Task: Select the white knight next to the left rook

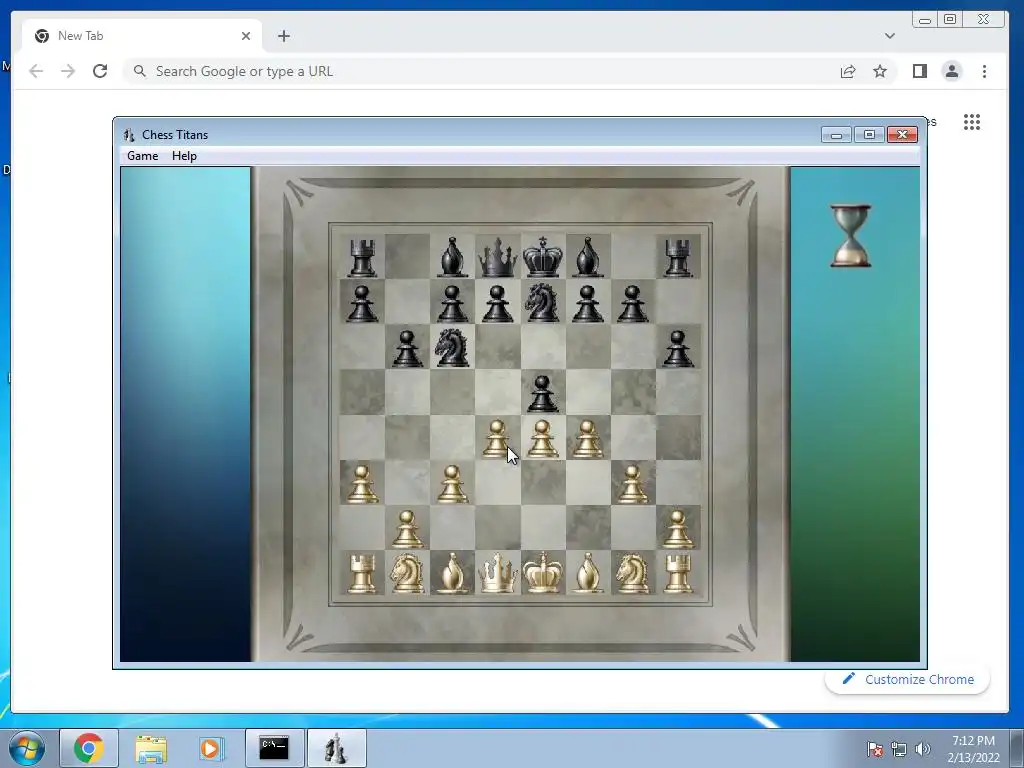Action: (407, 573)
